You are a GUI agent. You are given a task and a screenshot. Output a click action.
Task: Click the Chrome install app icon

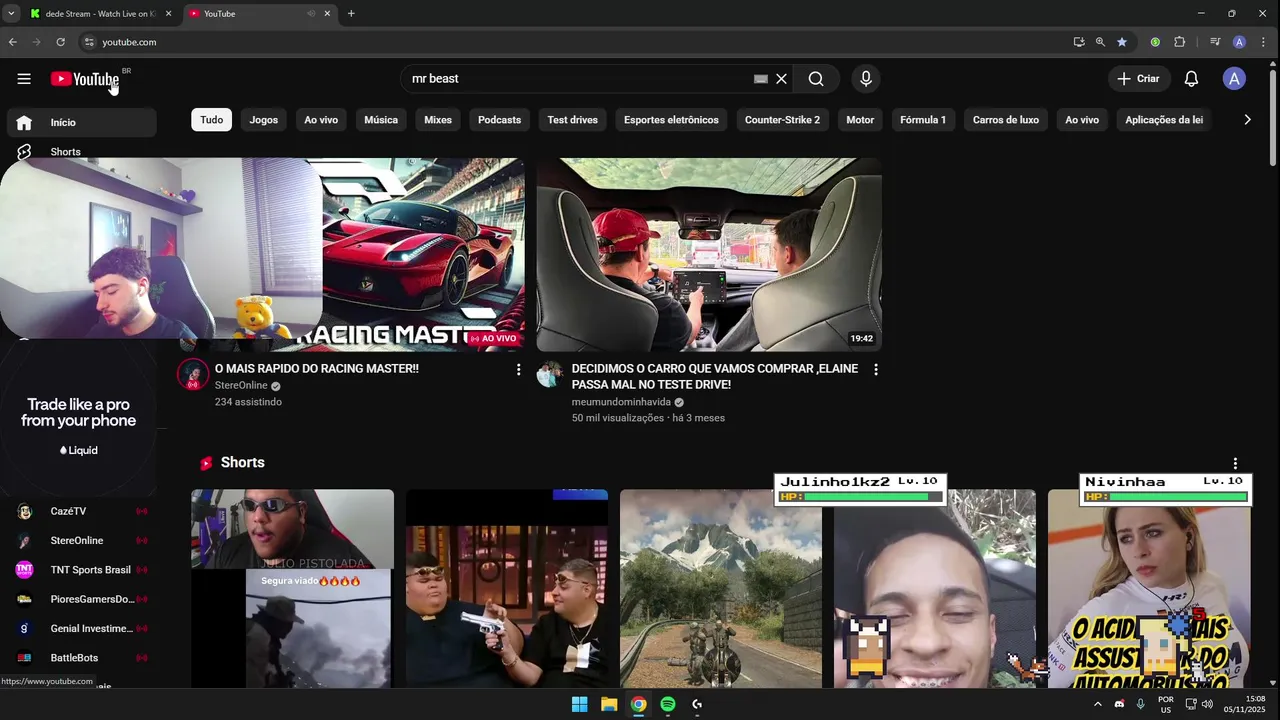pos(1079,42)
